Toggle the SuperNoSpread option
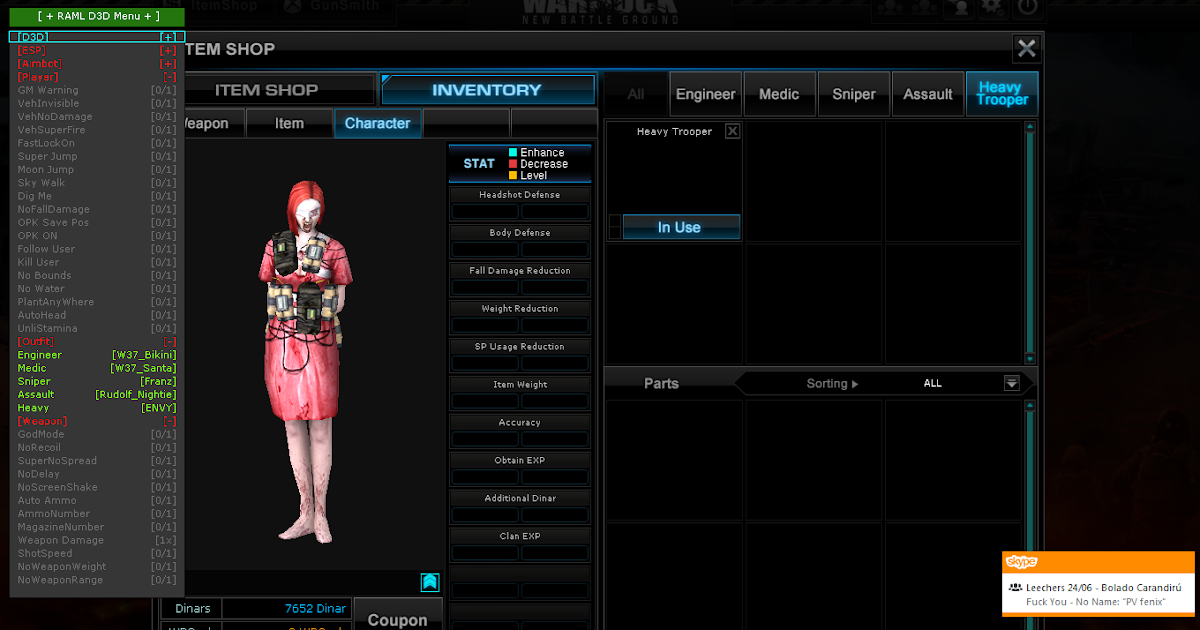 pyautogui.click(x=97, y=460)
